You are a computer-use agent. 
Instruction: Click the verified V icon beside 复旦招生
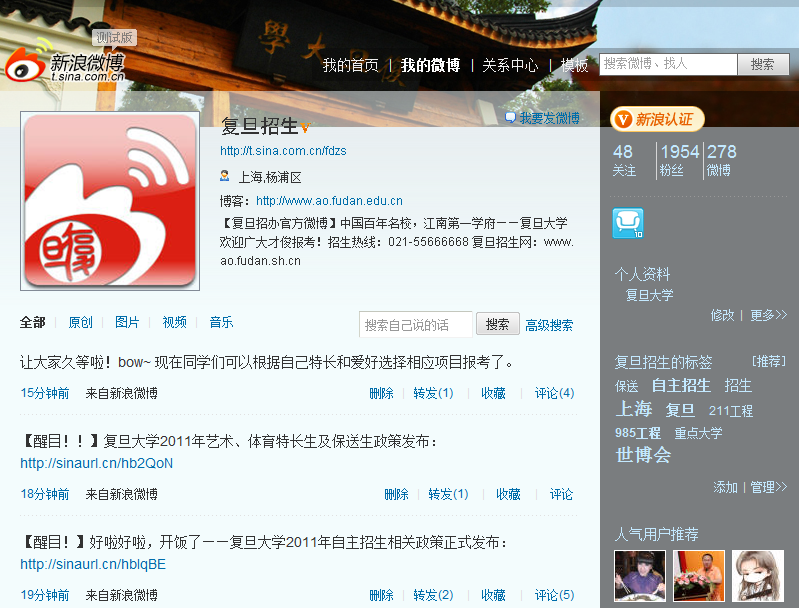pos(305,128)
